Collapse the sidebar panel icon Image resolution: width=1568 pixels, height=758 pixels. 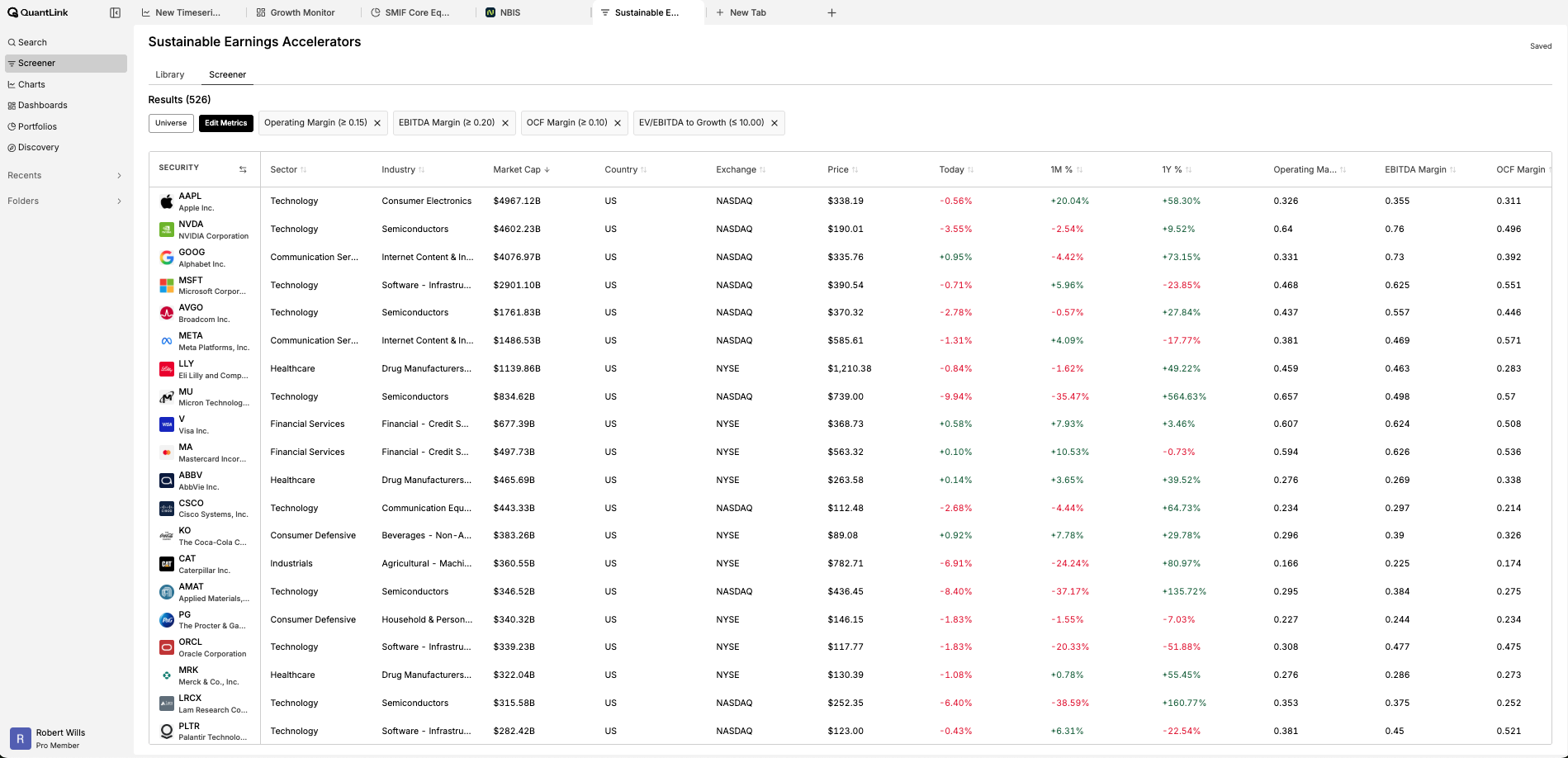[x=115, y=12]
